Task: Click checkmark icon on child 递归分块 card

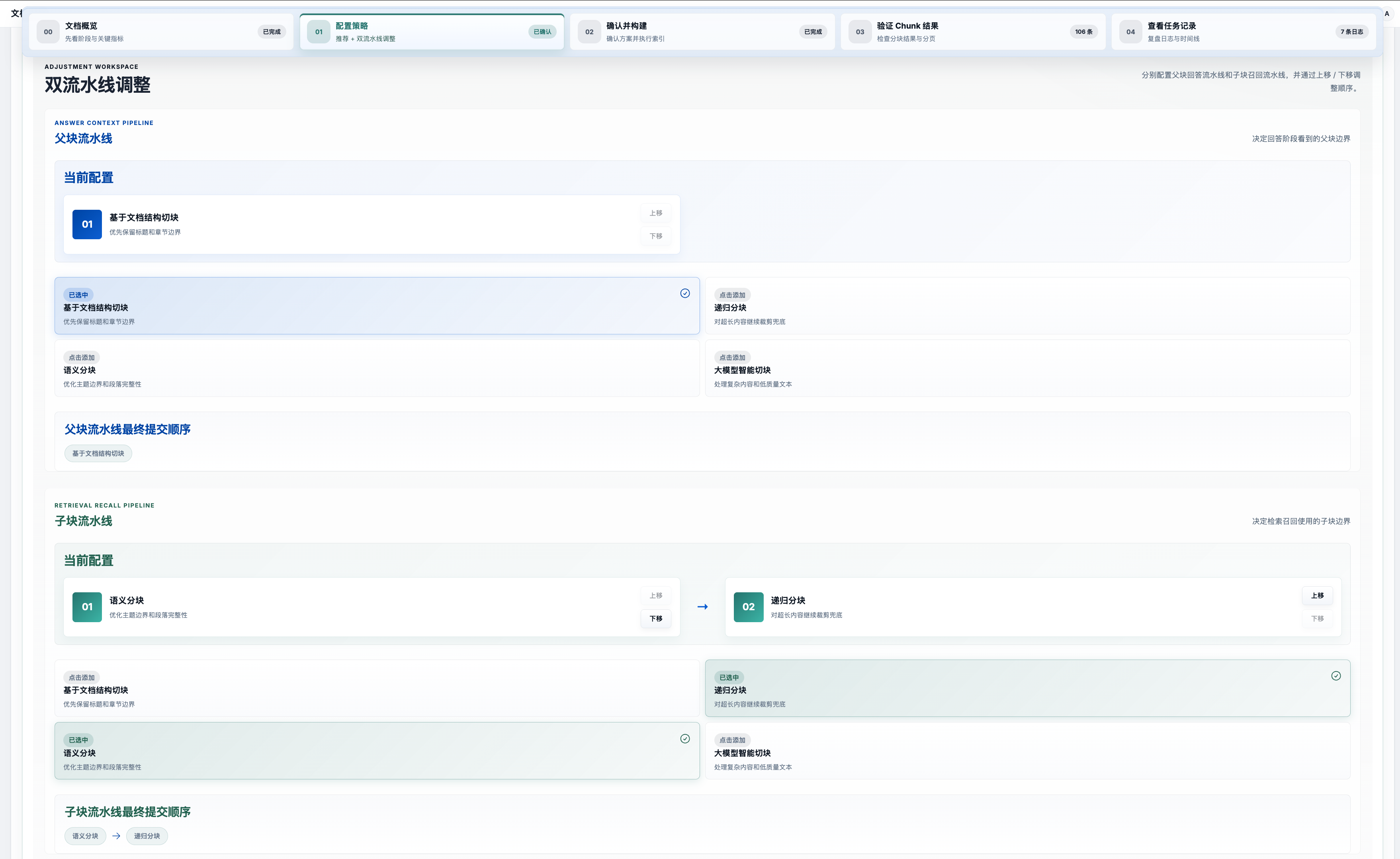Action: [x=1335, y=675]
